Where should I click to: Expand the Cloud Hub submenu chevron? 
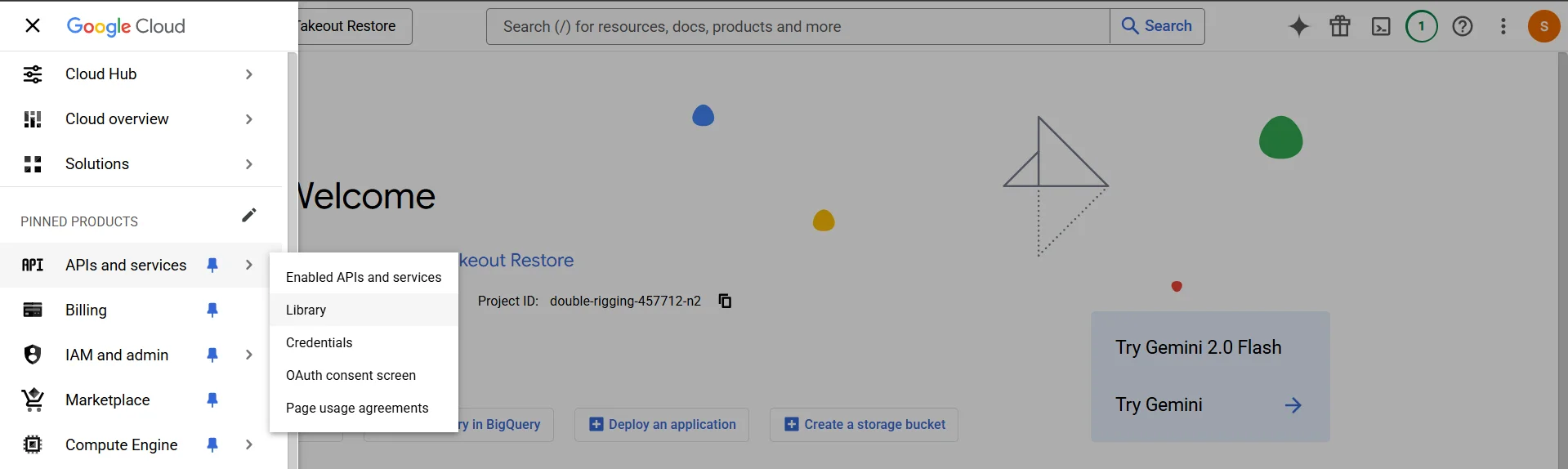tap(249, 74)
